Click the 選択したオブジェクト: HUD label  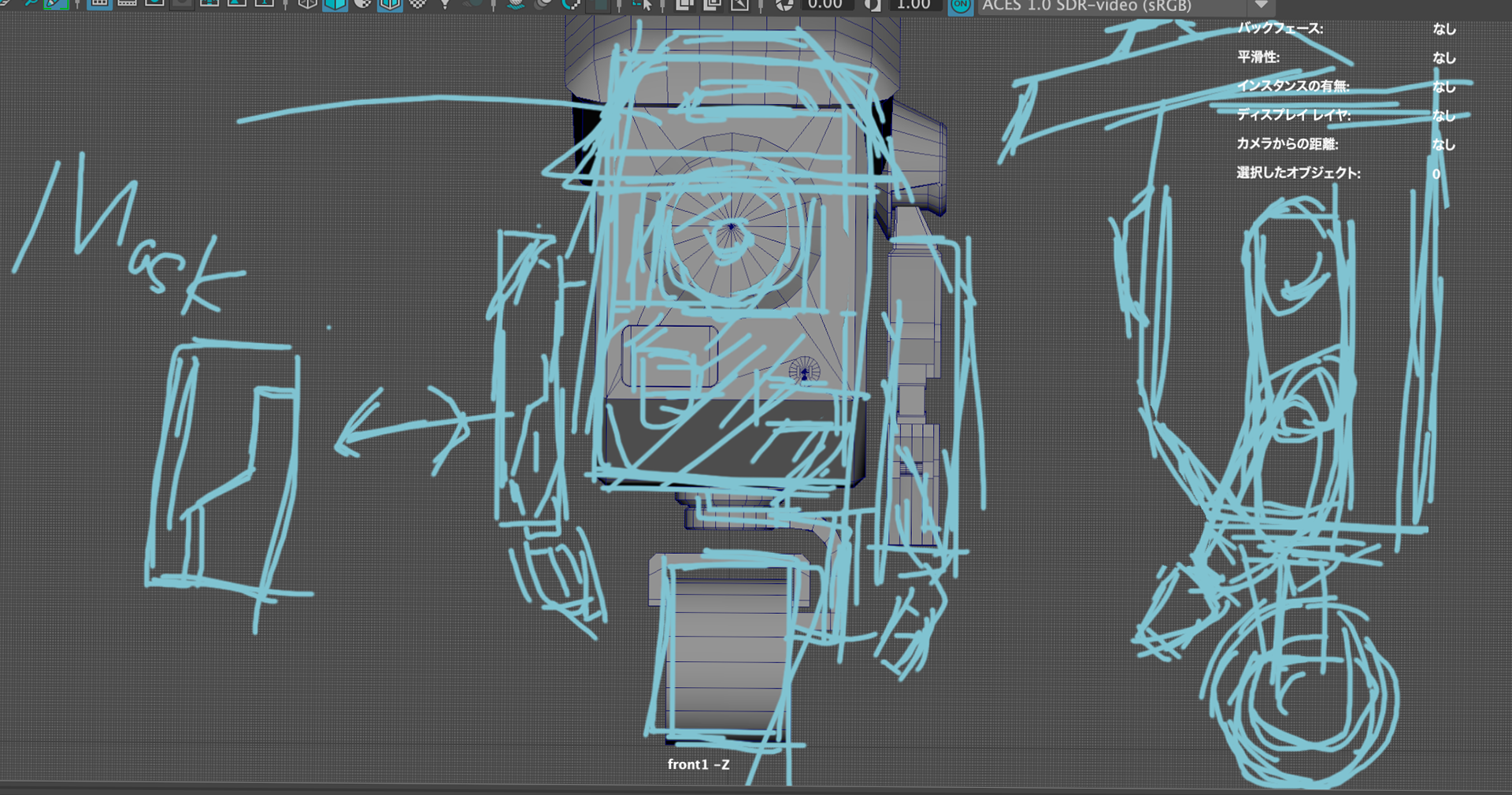1298,173
